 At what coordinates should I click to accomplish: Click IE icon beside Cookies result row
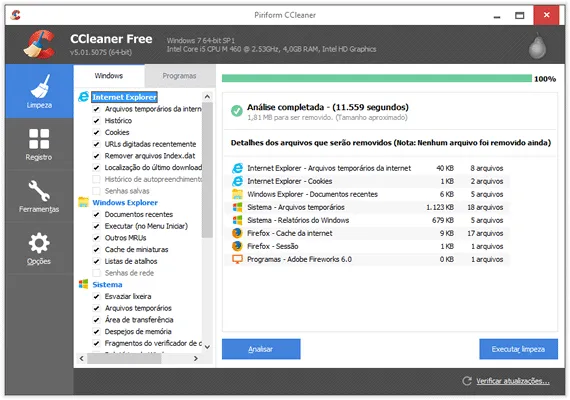coord(237,181)
